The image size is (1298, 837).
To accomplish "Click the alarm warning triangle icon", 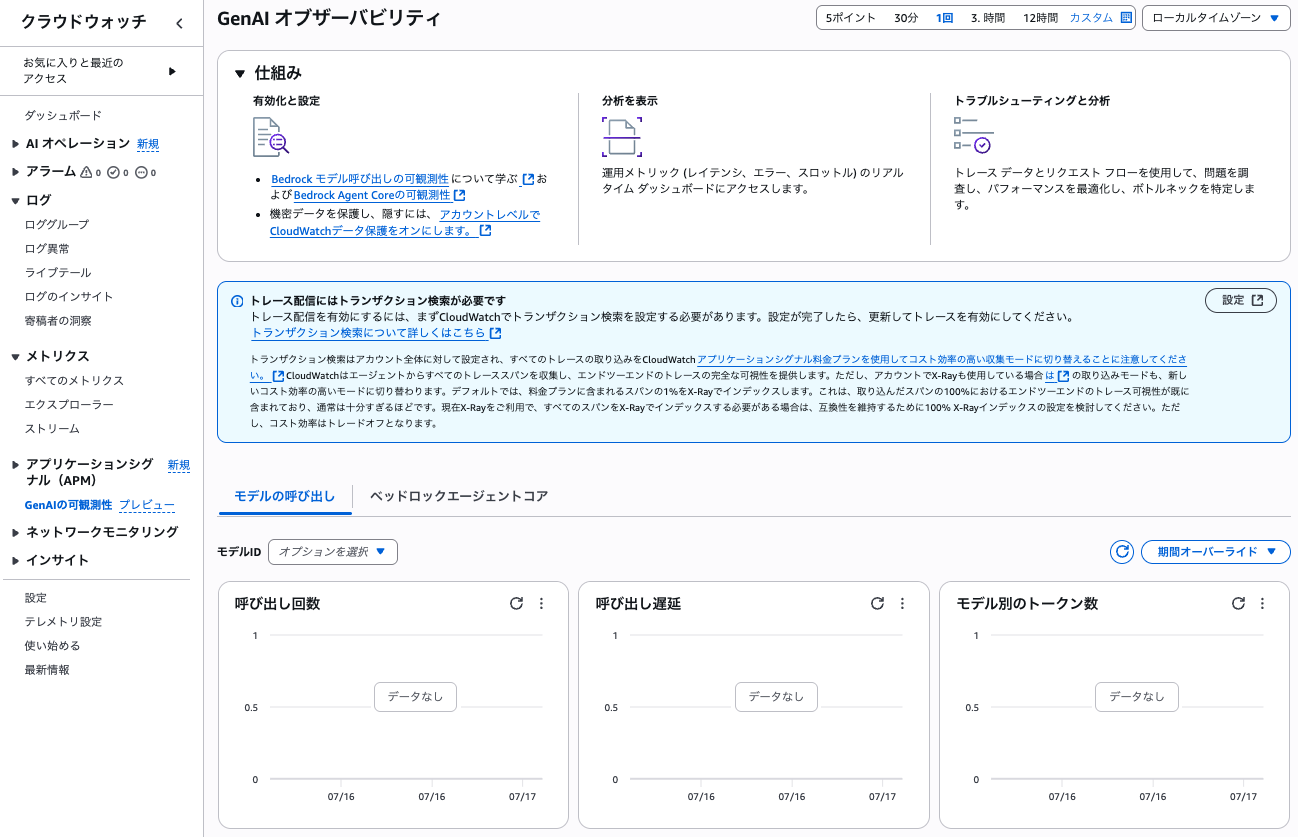I will click(86, 172).
